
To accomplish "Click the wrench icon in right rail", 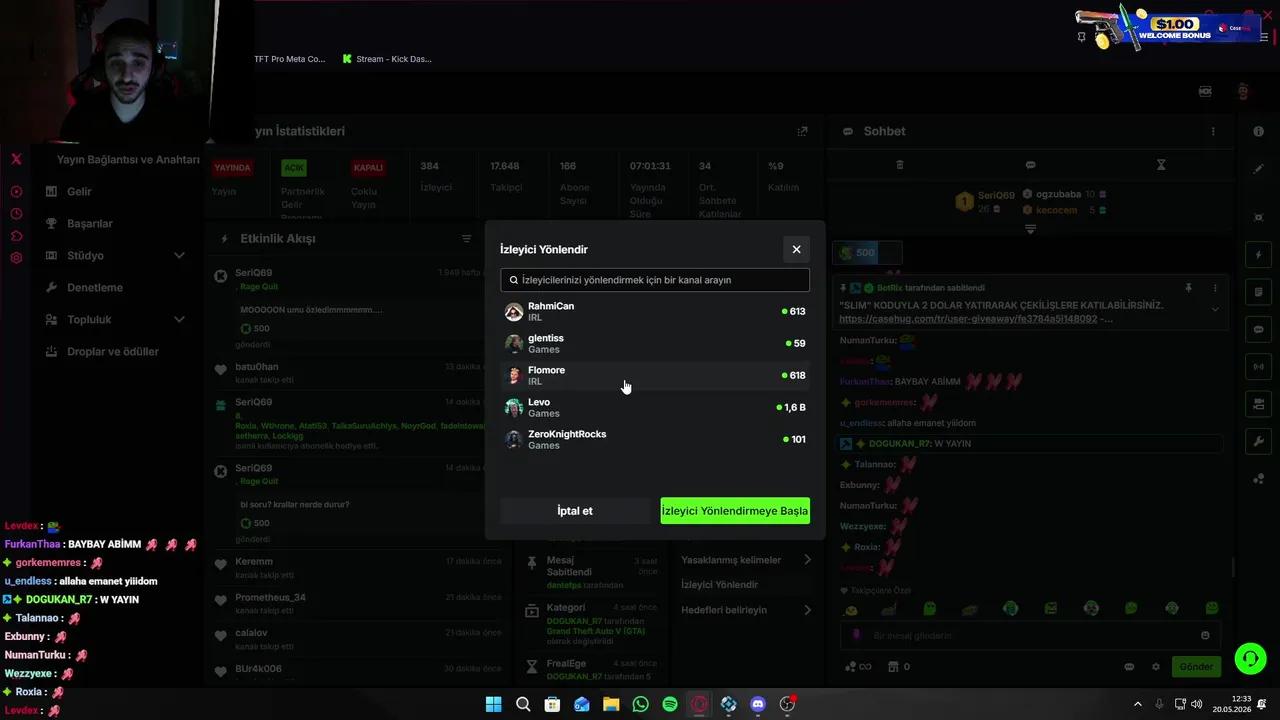I will pos(1258,441).
